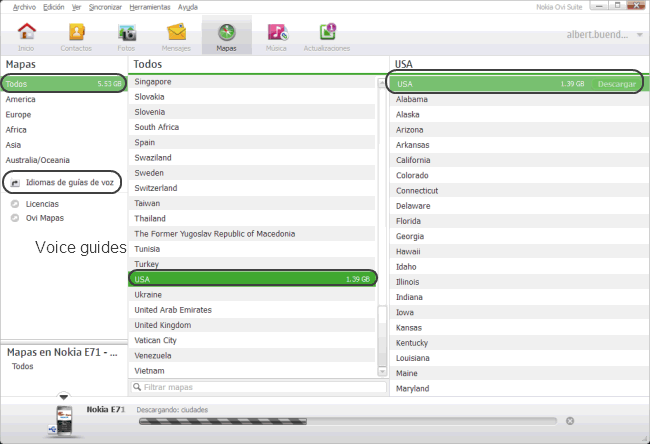Click the download progress bar
The image size is (650, 444).
pyautogui.click(x=348, y=421)
